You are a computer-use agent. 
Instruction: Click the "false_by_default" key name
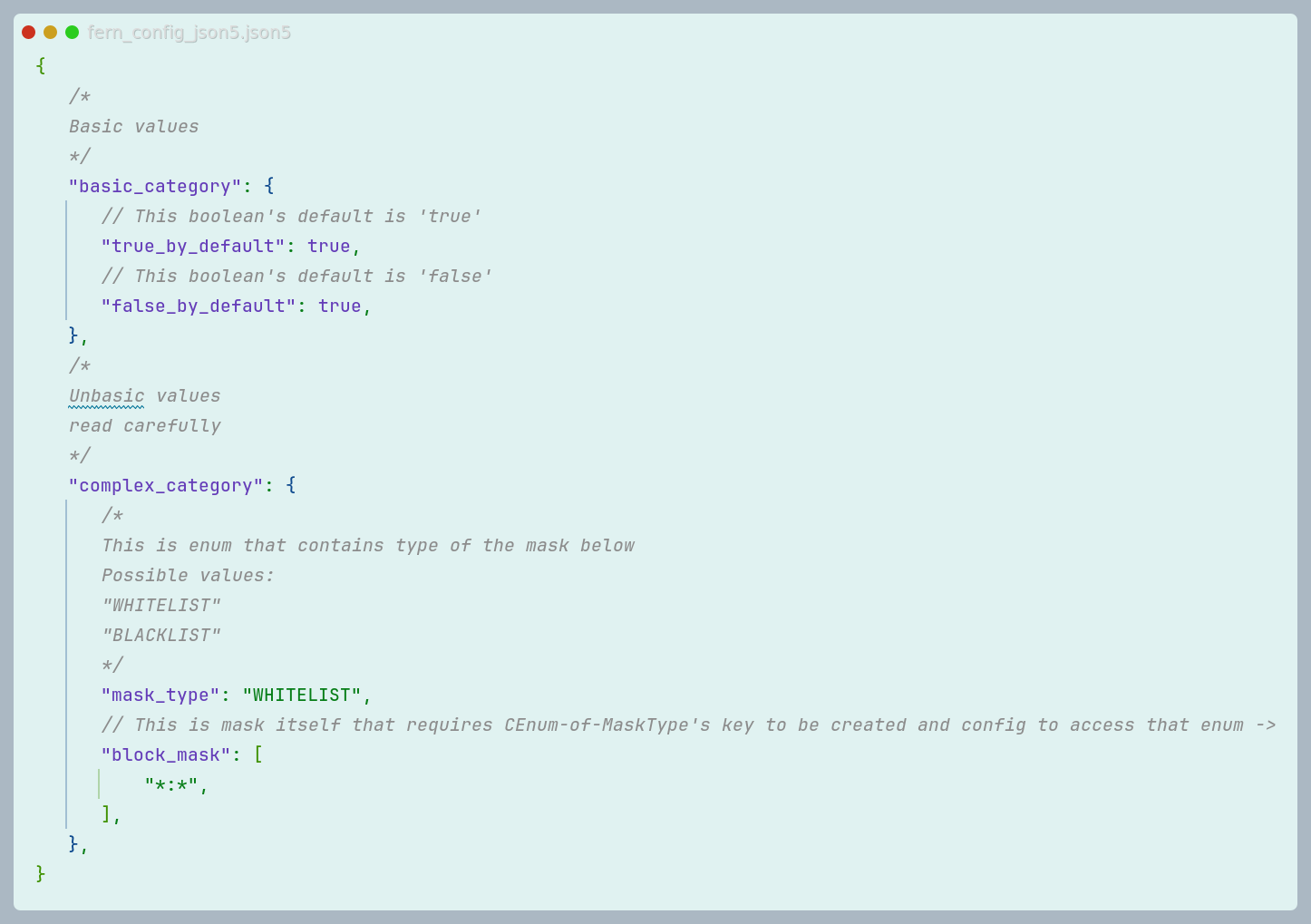pyautogui.click(x=199, y=306)
